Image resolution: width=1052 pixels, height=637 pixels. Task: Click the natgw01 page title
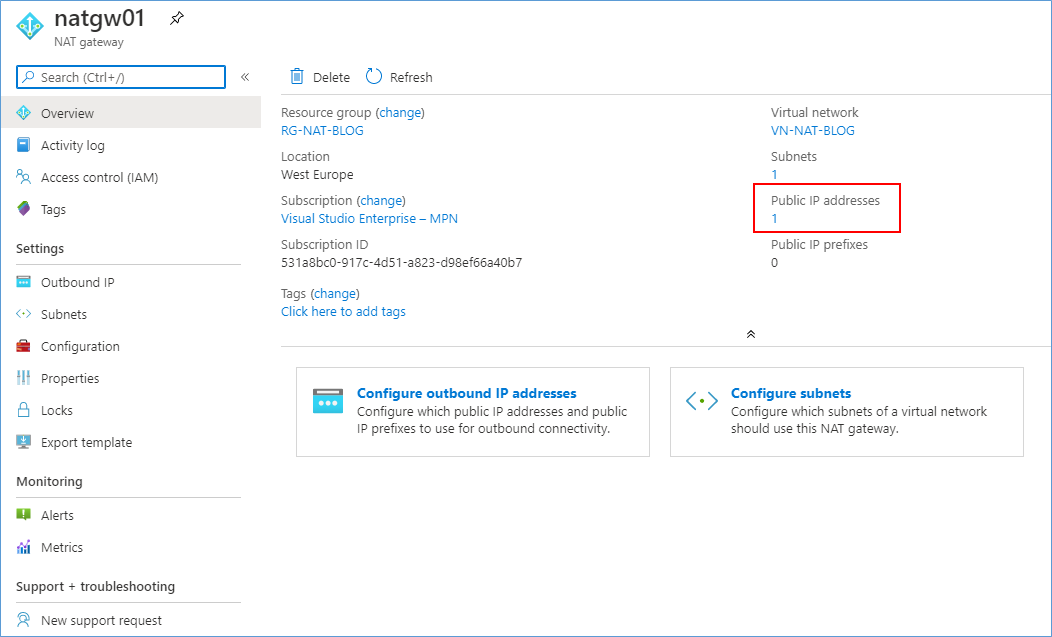coord(100,18)
